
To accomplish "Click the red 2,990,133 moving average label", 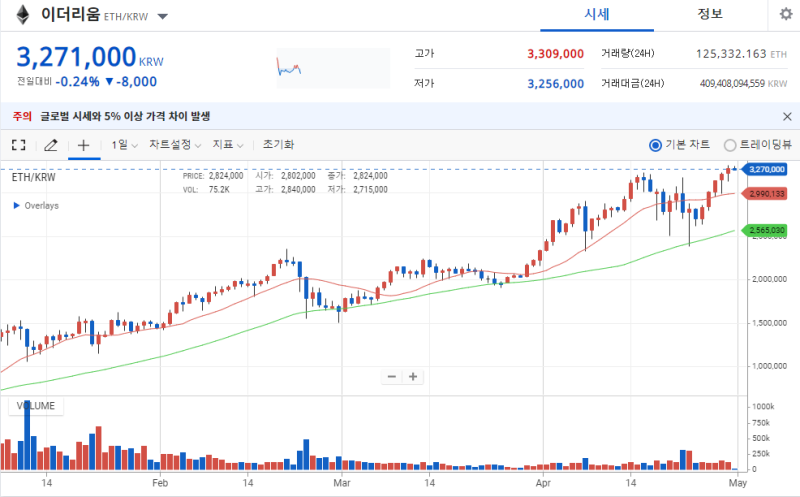I will pos(764,194).
